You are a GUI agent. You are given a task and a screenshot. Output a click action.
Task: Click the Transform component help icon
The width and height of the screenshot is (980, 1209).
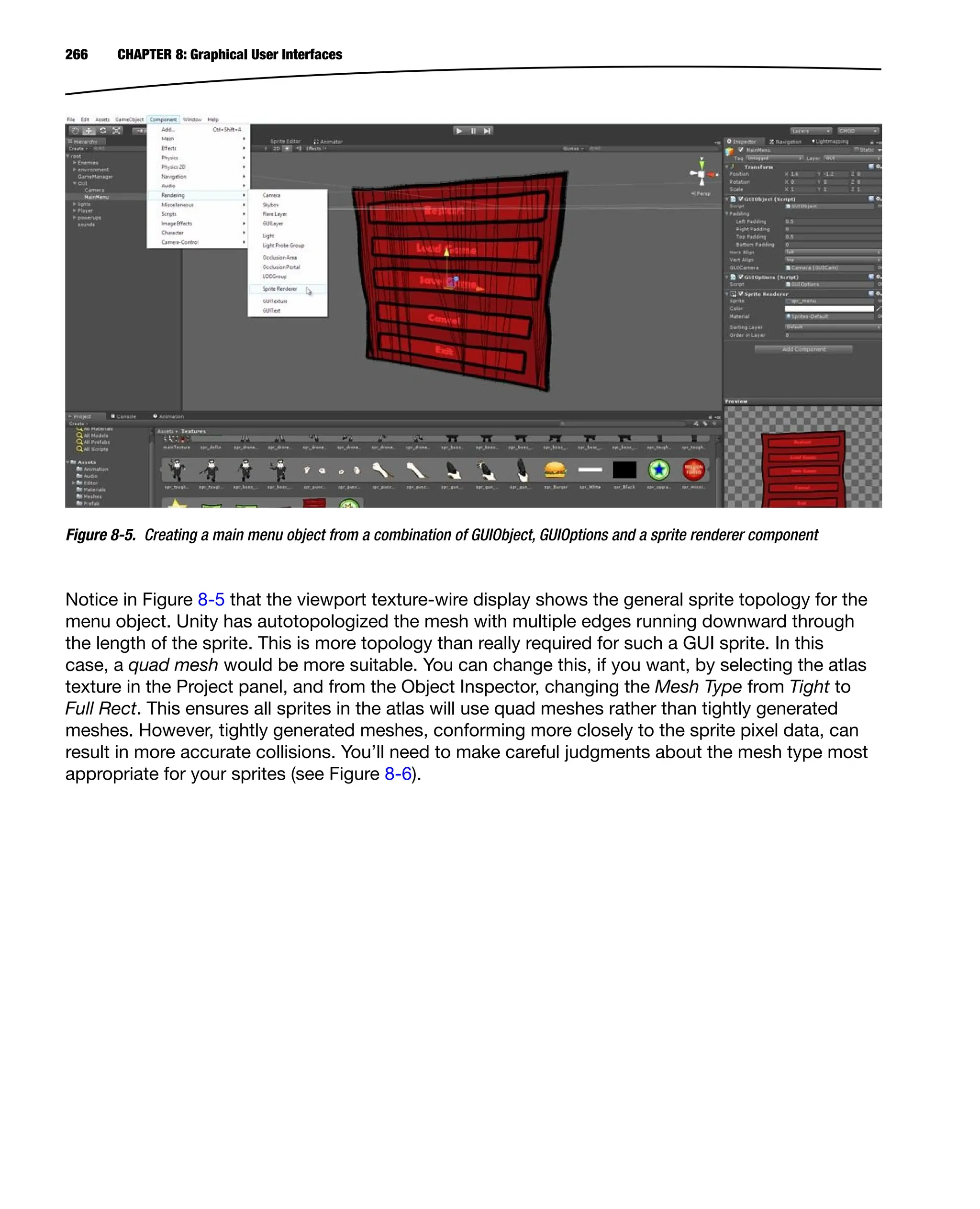[x=871, y=167]
